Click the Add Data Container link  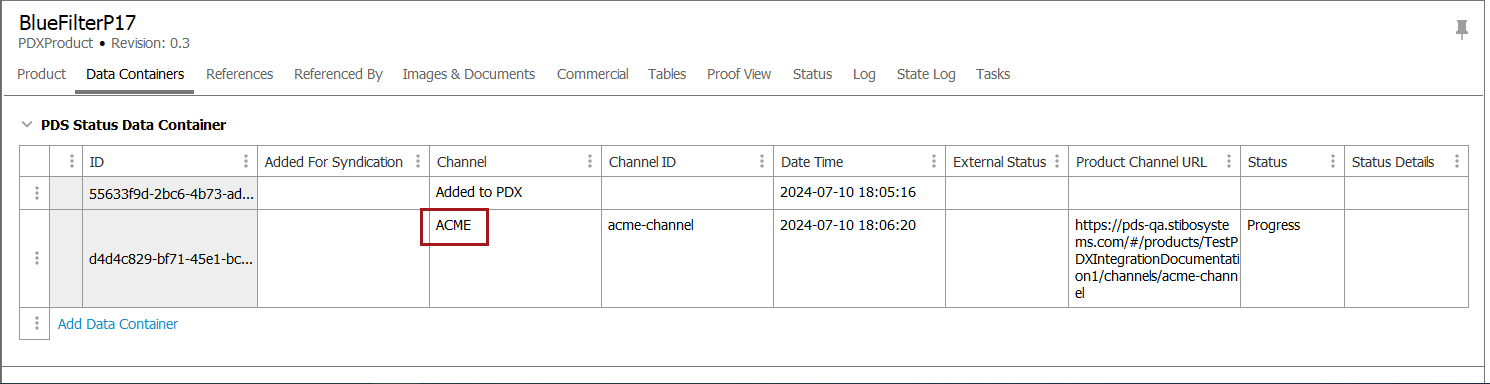118,323
